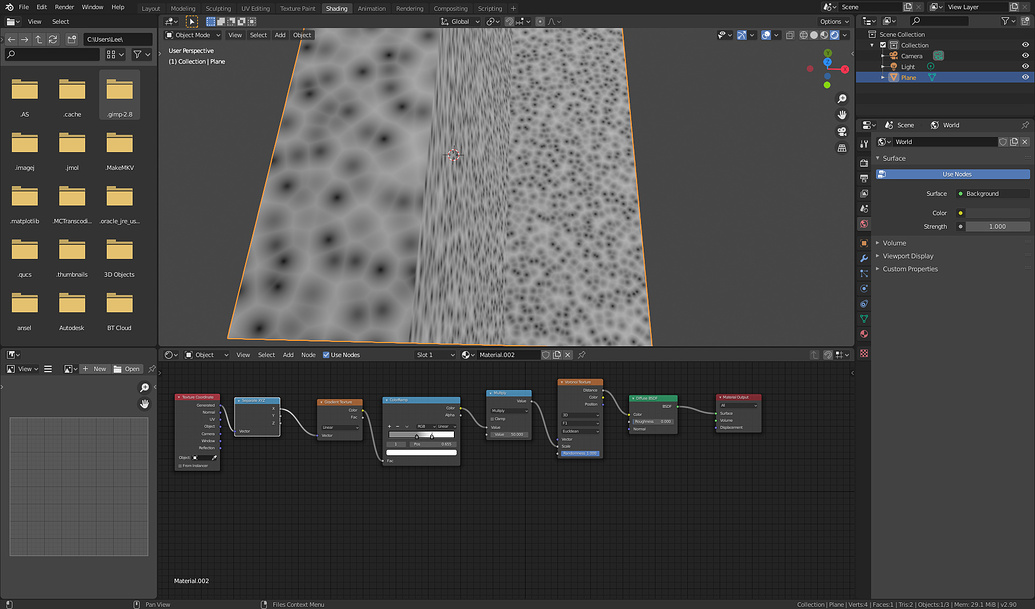Image resolution: width=1035 pixels, height=609 pixels.
Task: Select the tweak select tool arrow
Action: coord(192,22)
